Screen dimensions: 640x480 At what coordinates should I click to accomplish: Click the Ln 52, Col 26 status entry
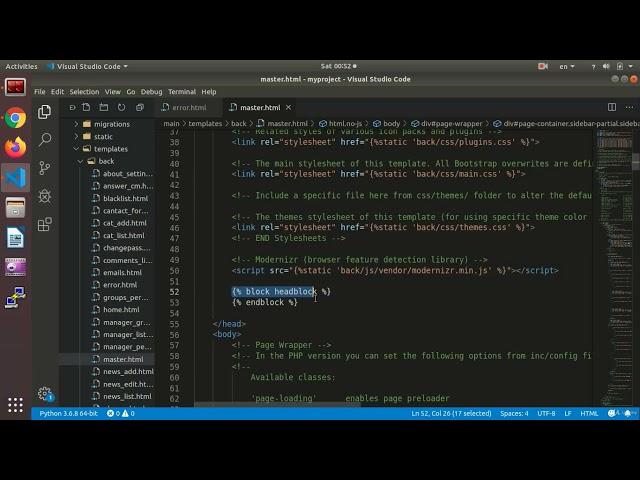[451, 413]
